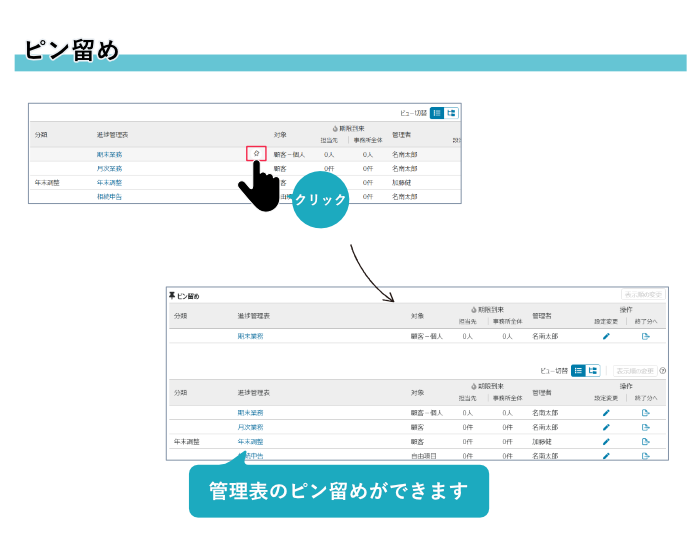
Task: Click the 進捗管理表 column header in pinned section
Action: tap(253, 316)
